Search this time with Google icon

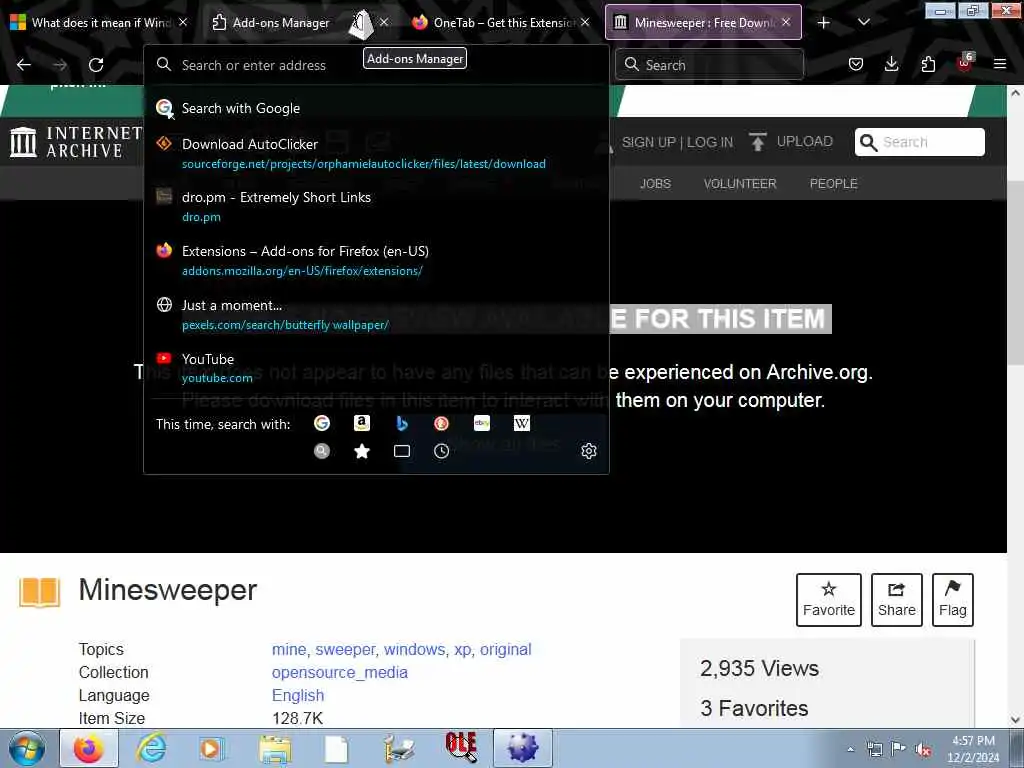[322, 423]
